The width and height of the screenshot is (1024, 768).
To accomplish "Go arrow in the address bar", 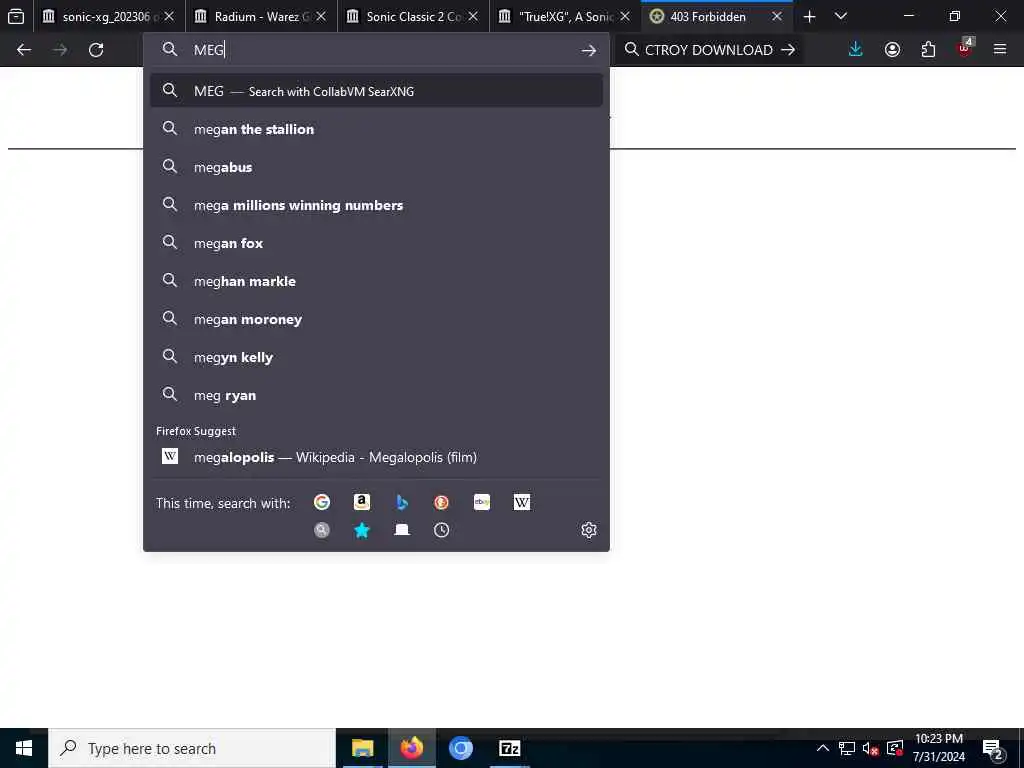I will (588, 50).
